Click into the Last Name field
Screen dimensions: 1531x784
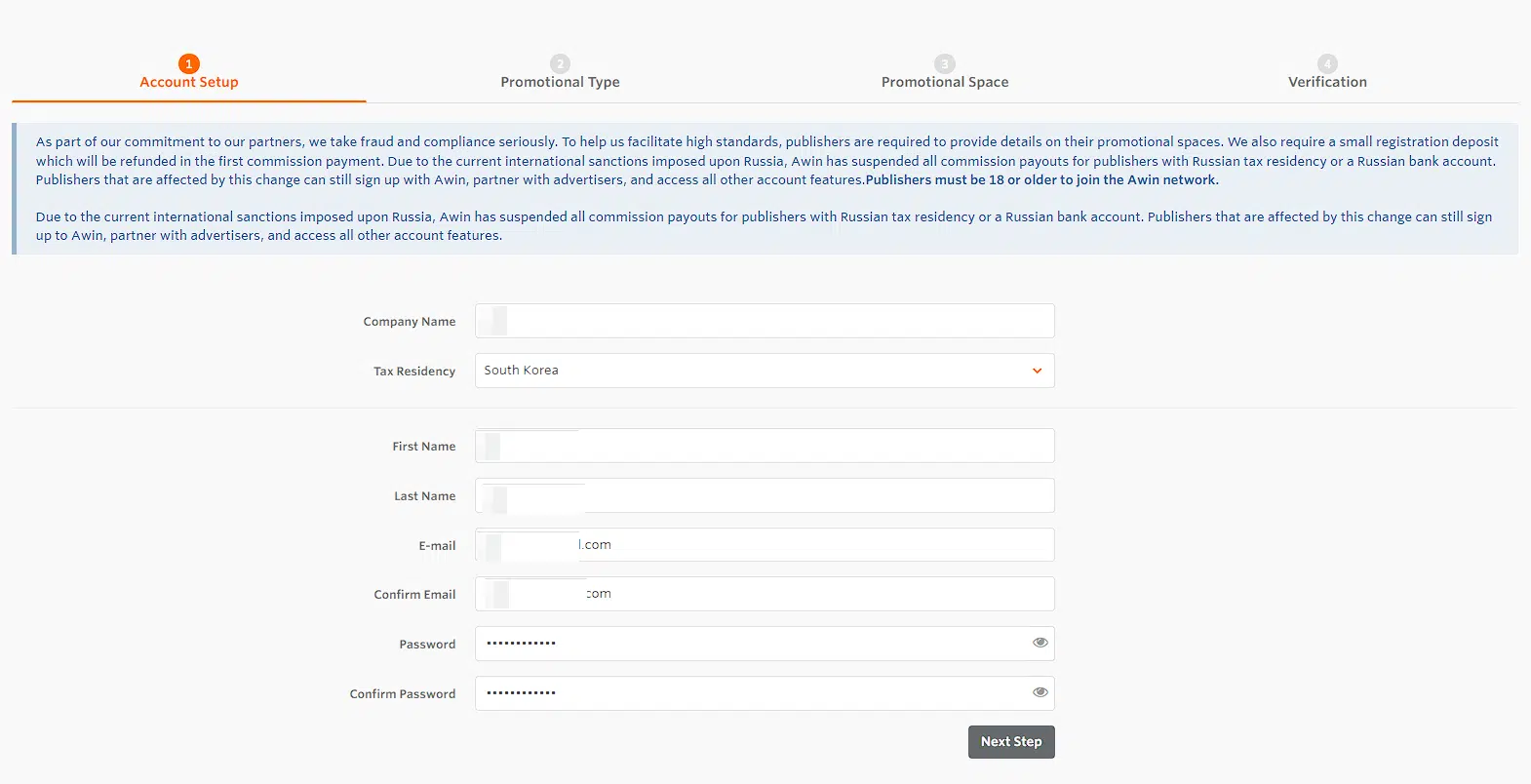(765, 495)
